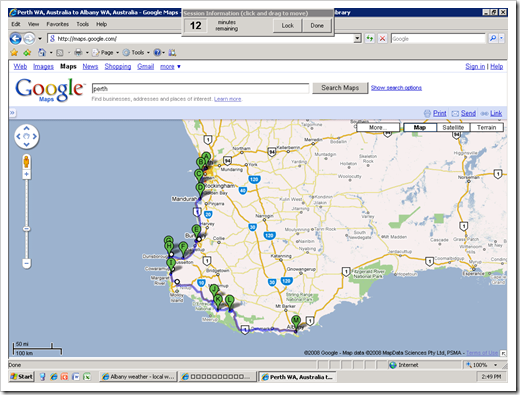The height and width of the screenshot is (395, 520).
Task: Select green marker M at Albany
Action: (x=296, y=322)
